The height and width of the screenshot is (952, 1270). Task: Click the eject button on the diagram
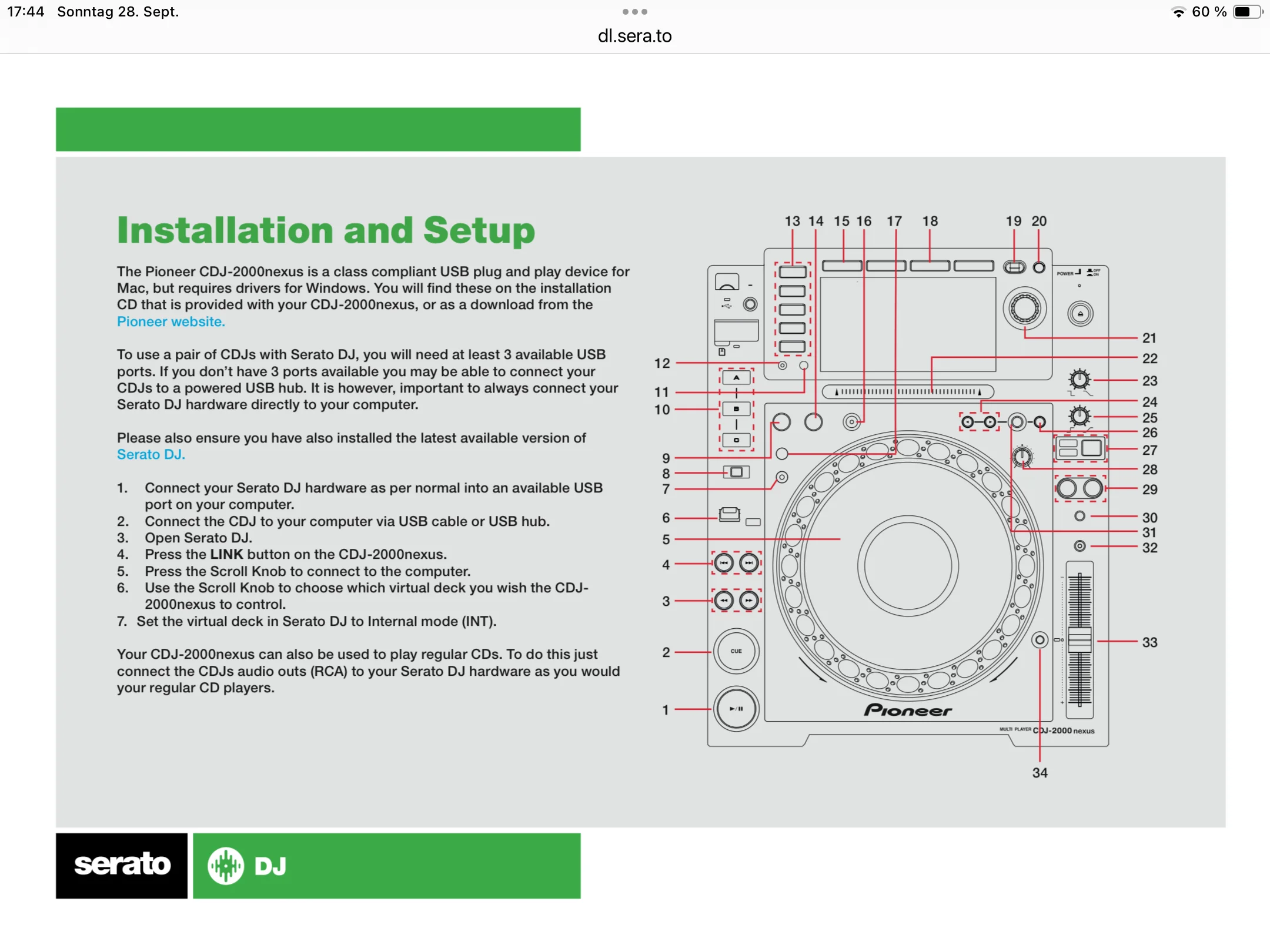click(x=1080, y=314)
